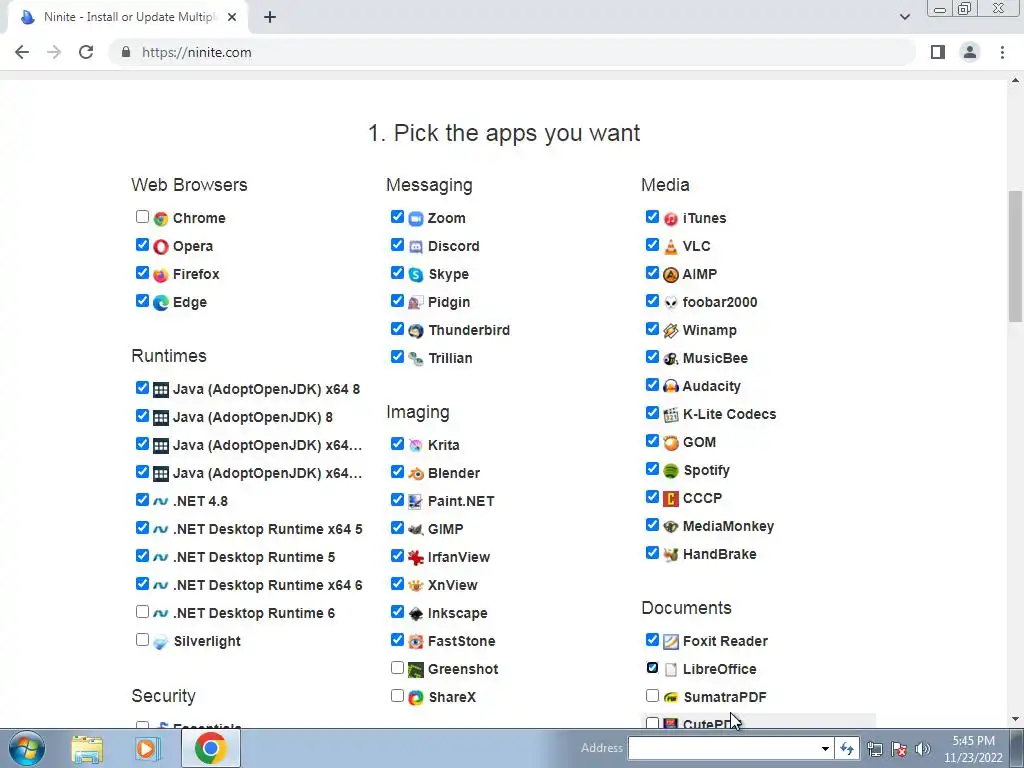This screenshot has width=1024, height=768.
Task: Click the HandBrake app icon
Action: tap(671, 554)
